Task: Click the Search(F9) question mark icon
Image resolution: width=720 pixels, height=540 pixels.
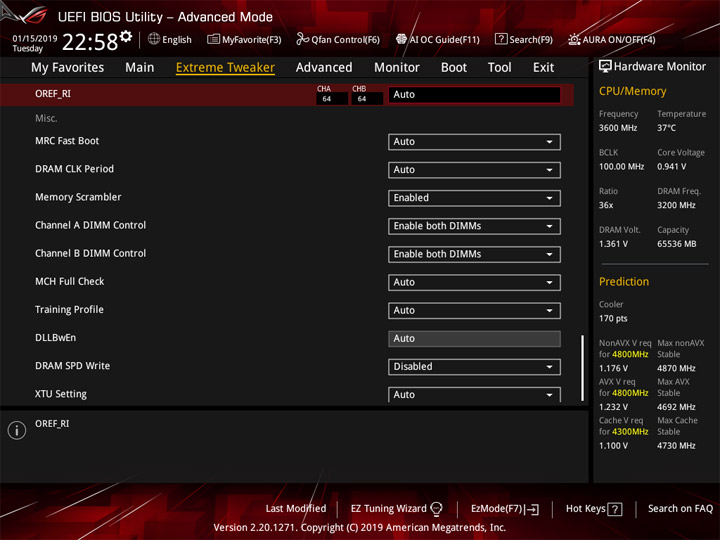Action: tap(501, 39)
